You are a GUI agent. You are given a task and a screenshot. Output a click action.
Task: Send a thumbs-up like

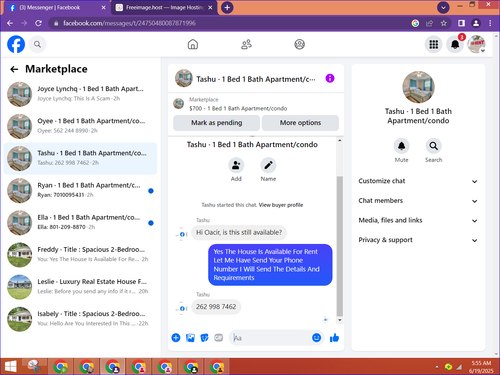click(x=334, y=338)
